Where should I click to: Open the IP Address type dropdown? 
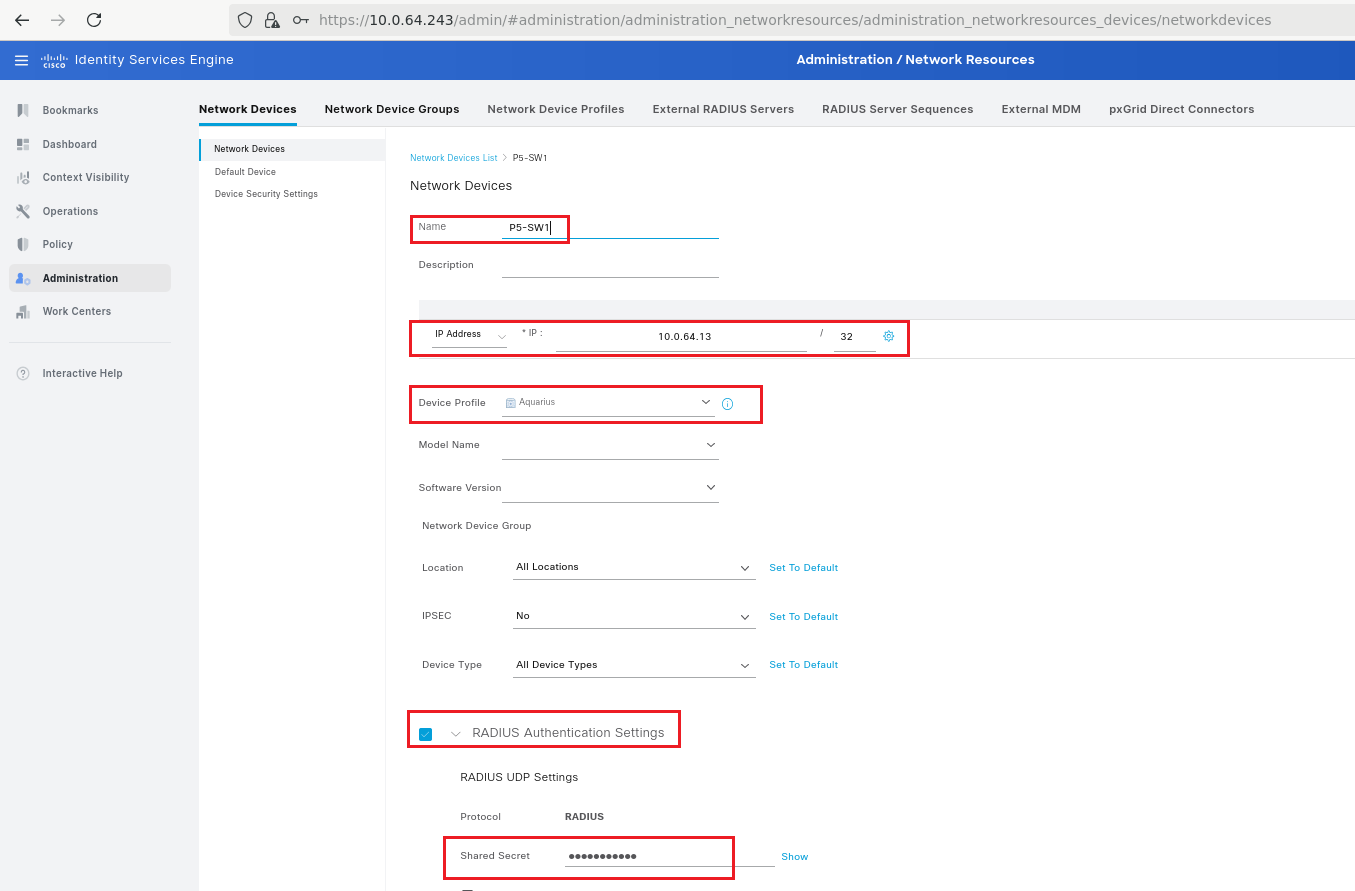tap(470, 335)
